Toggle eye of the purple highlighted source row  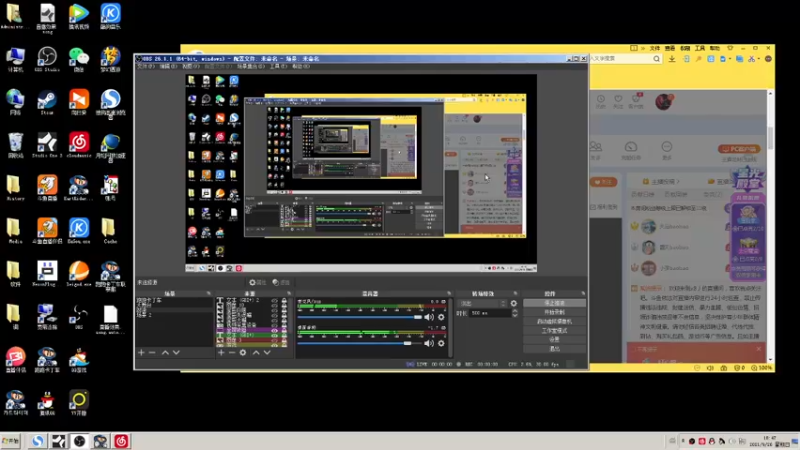click(274, 330)
